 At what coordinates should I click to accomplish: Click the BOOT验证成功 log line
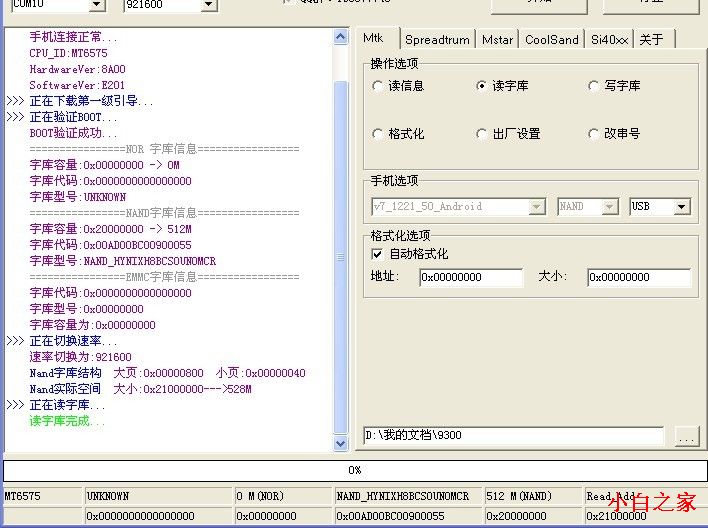[x=73, y=133]
